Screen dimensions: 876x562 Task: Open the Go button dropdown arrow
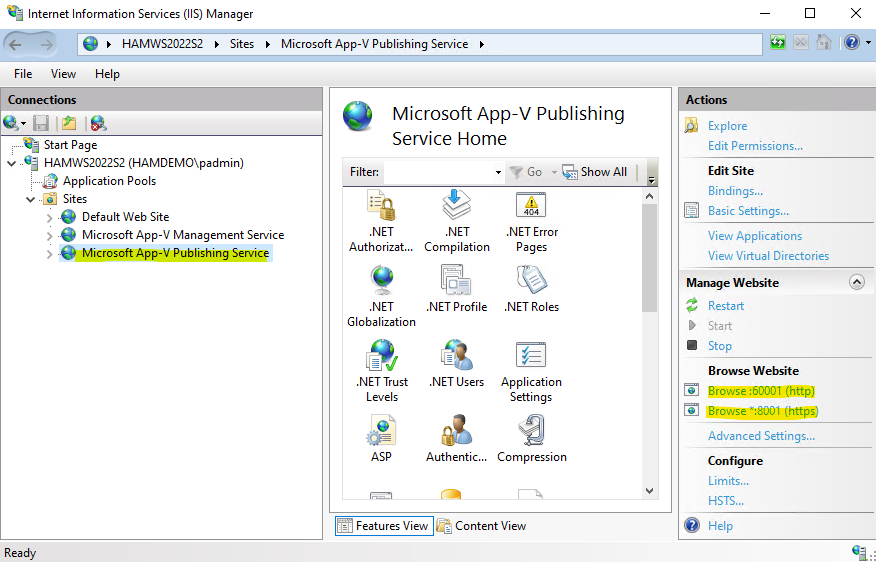coord(554,172)
